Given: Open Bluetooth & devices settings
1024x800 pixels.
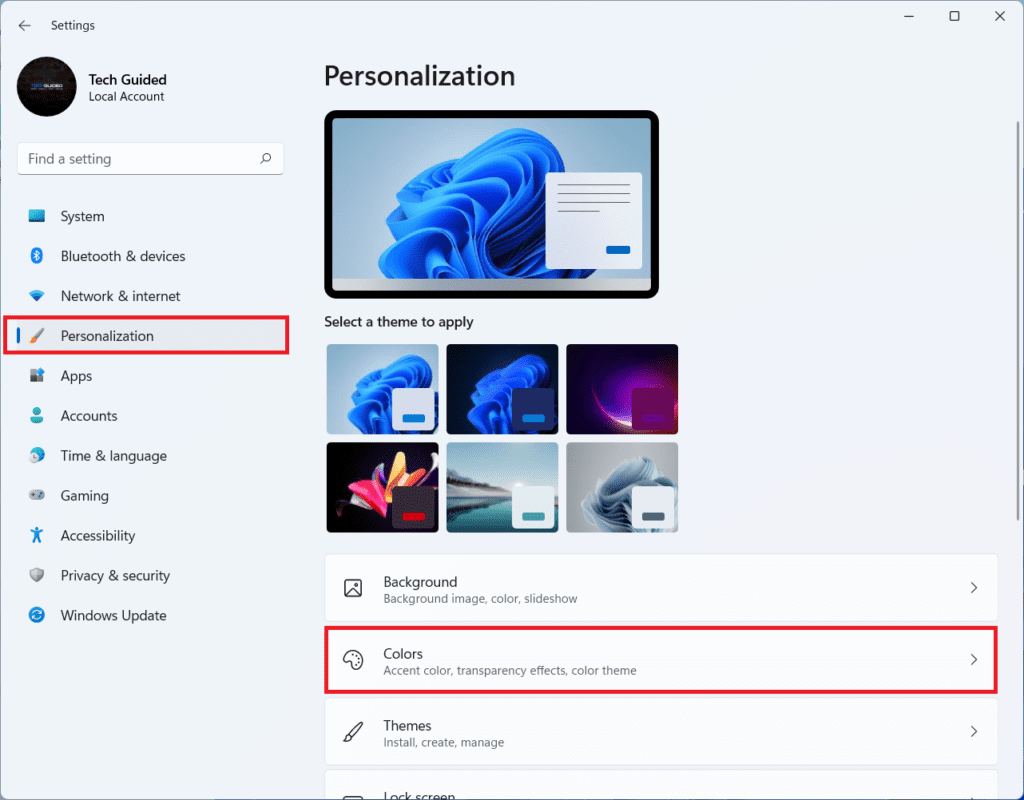Looking at the screenshot, I should pos(38,256).
